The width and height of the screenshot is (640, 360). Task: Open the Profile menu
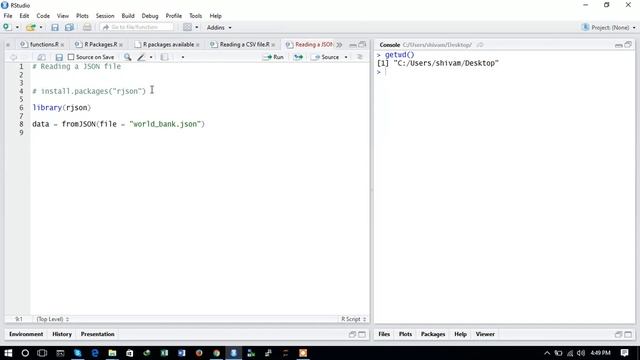coord(173,16)
